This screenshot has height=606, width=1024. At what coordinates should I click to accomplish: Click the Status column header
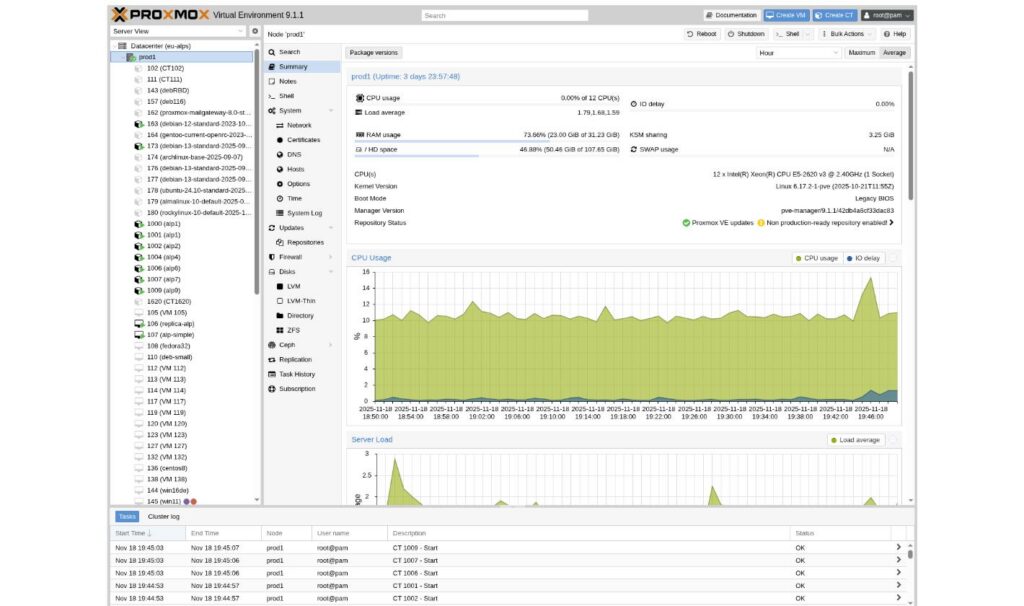coord(840,534)
